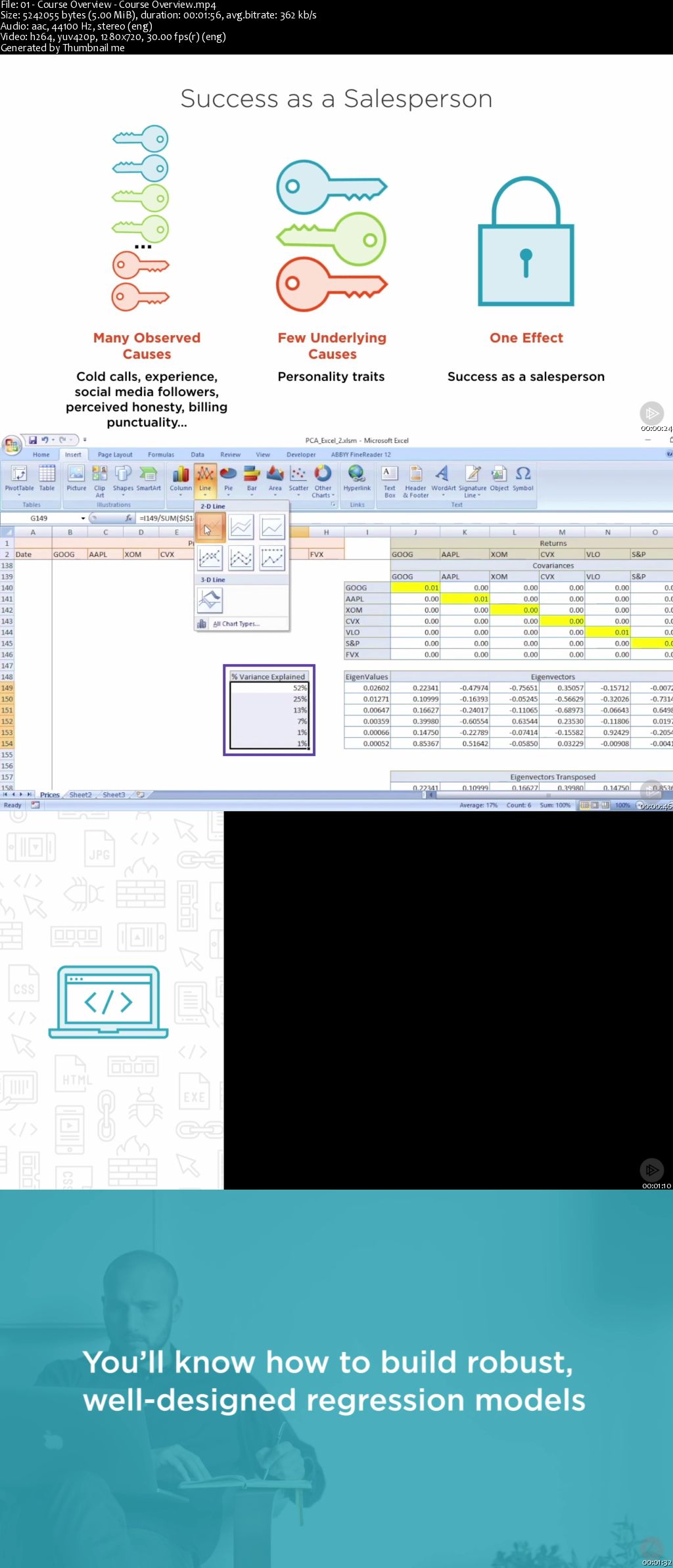Insert a Symbol from the ribbon
Image resolution: width=673 pixels, height=1568 pixels.
pos(523,478)
